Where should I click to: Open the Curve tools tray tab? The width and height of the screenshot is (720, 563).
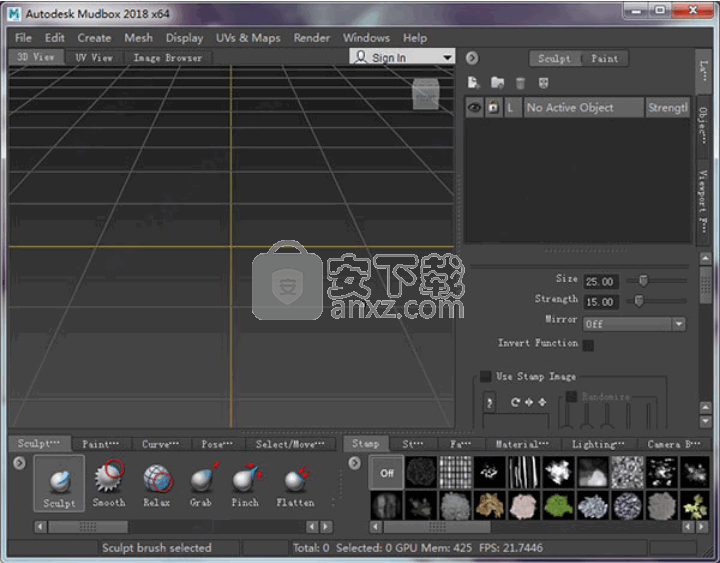point(160,444)
